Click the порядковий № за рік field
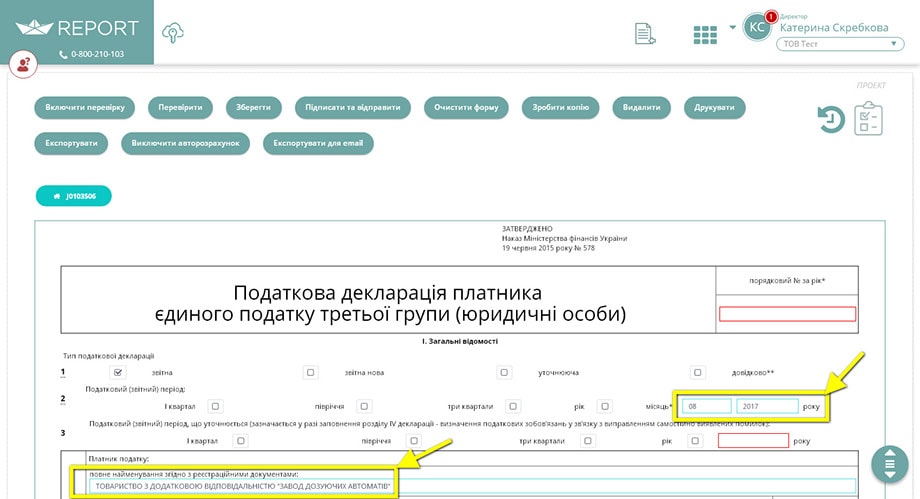920x499 pixels. coord(787,314)
